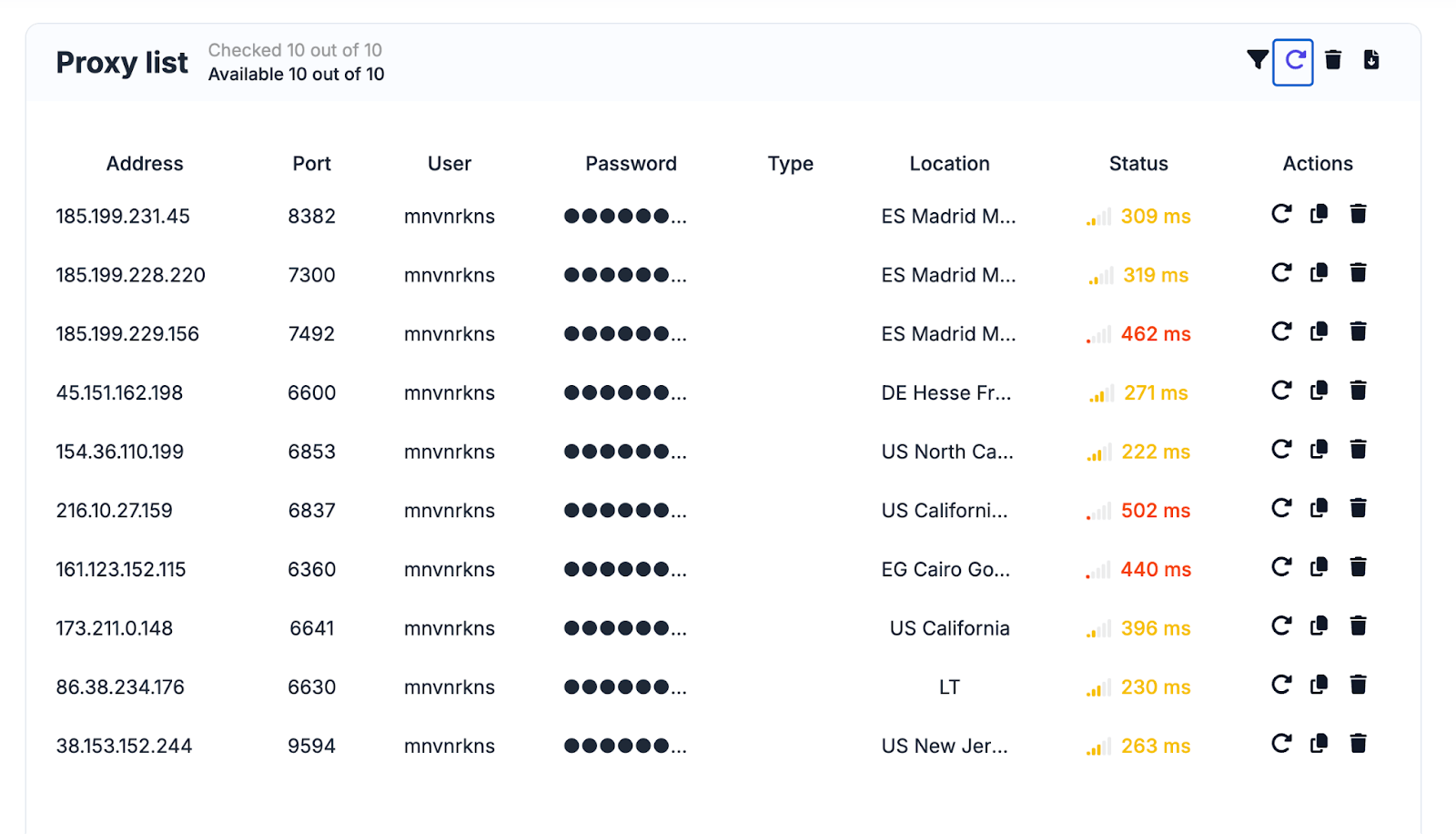Recheck proxy 38.153.152.244
1456x834 pixels.
point(1281,744)
